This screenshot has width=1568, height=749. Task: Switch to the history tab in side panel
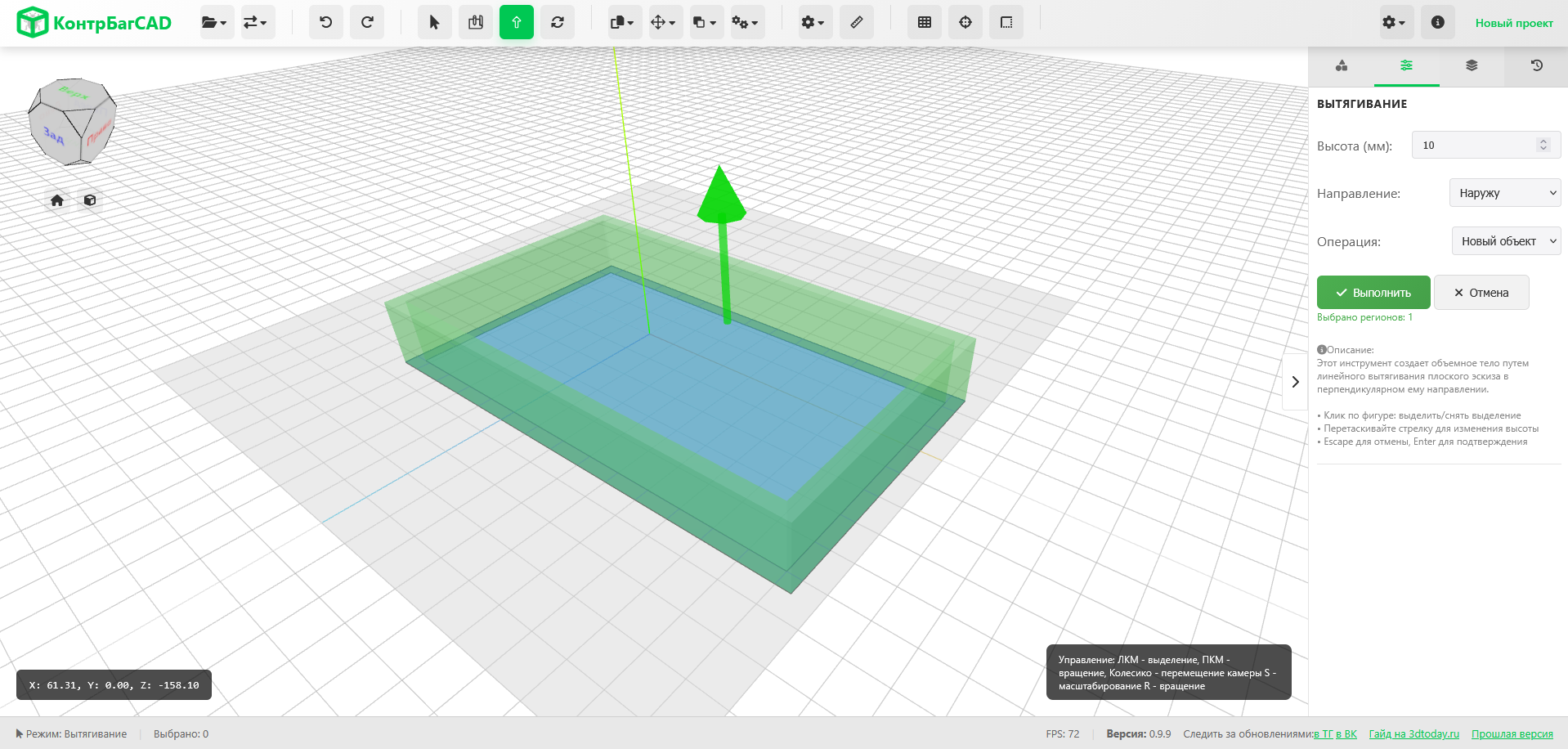click(1536, 65)
